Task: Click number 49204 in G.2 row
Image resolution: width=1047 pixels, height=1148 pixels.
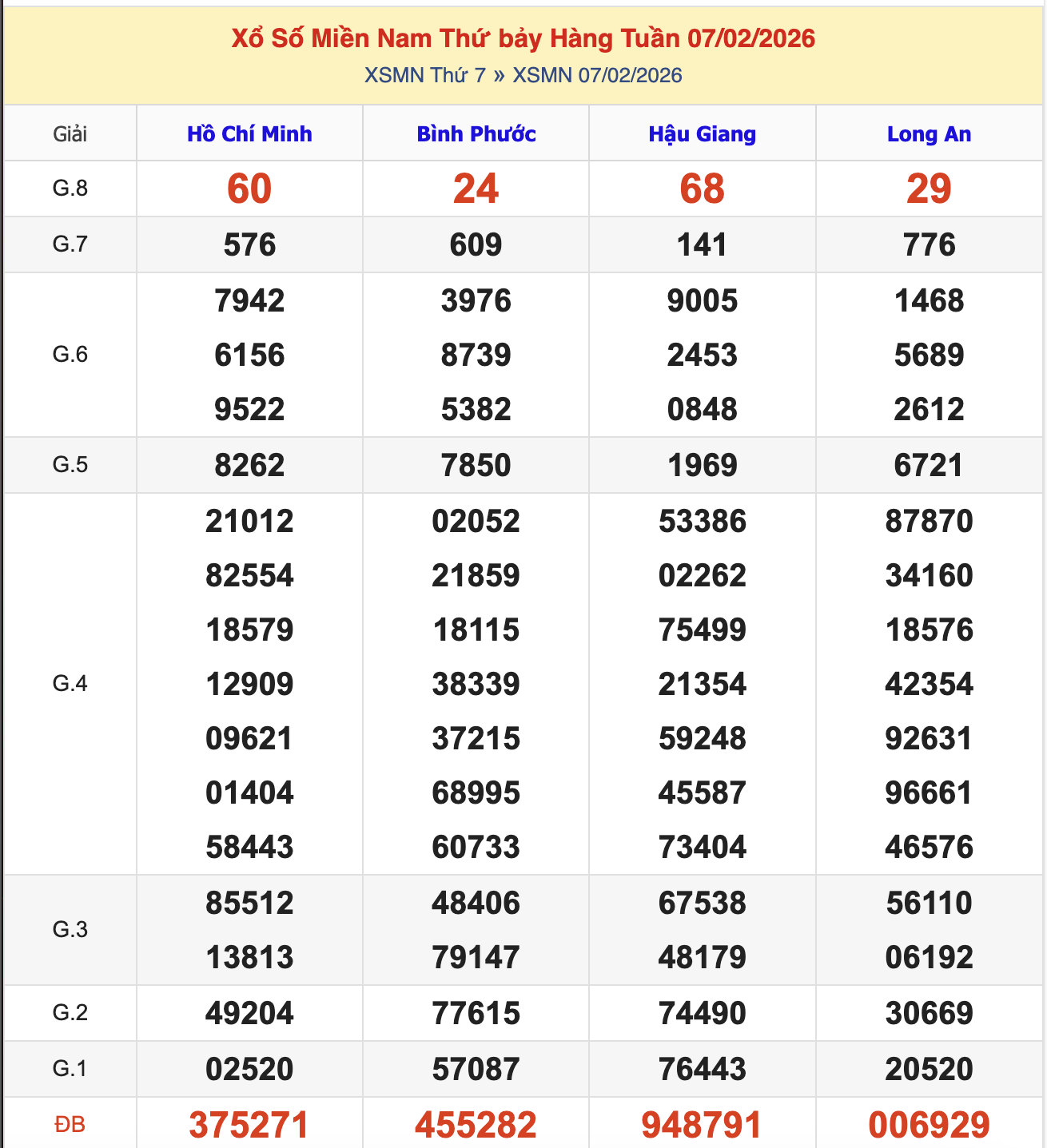Action: point(249,1013)
